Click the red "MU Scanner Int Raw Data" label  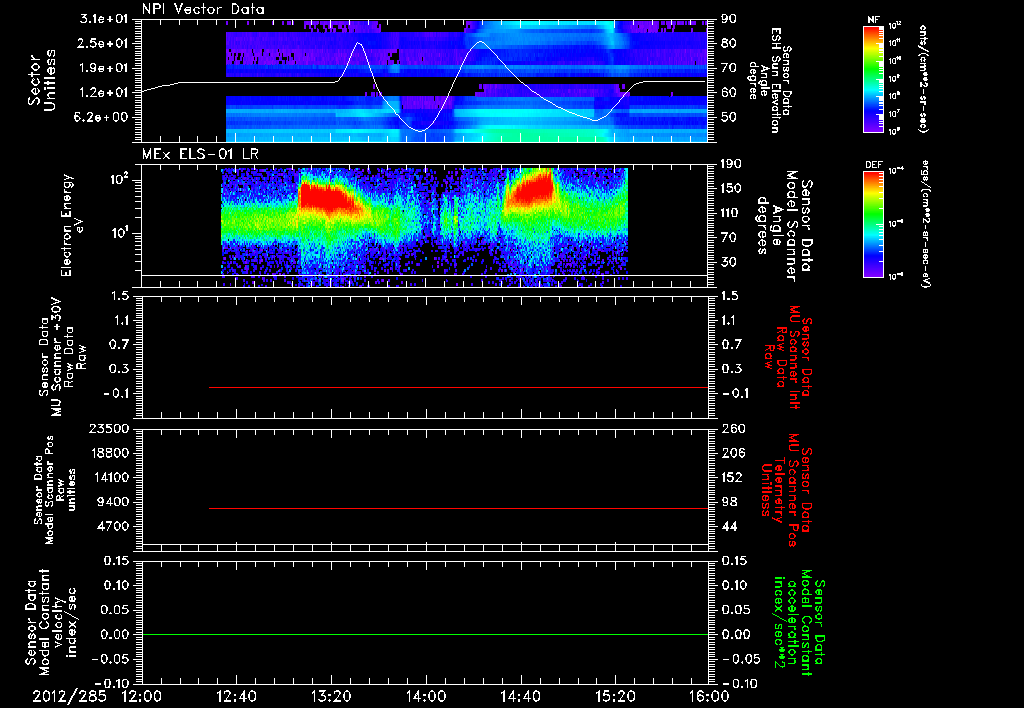[x=788, y=358]
